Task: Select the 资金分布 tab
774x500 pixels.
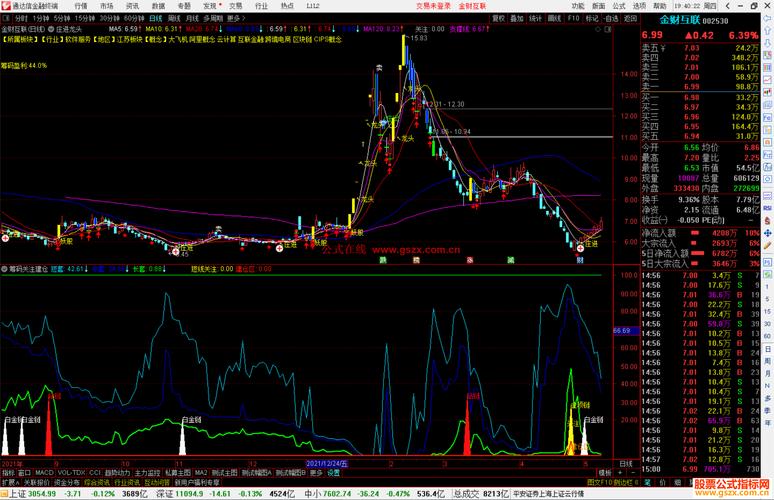Action: [67, 482]
